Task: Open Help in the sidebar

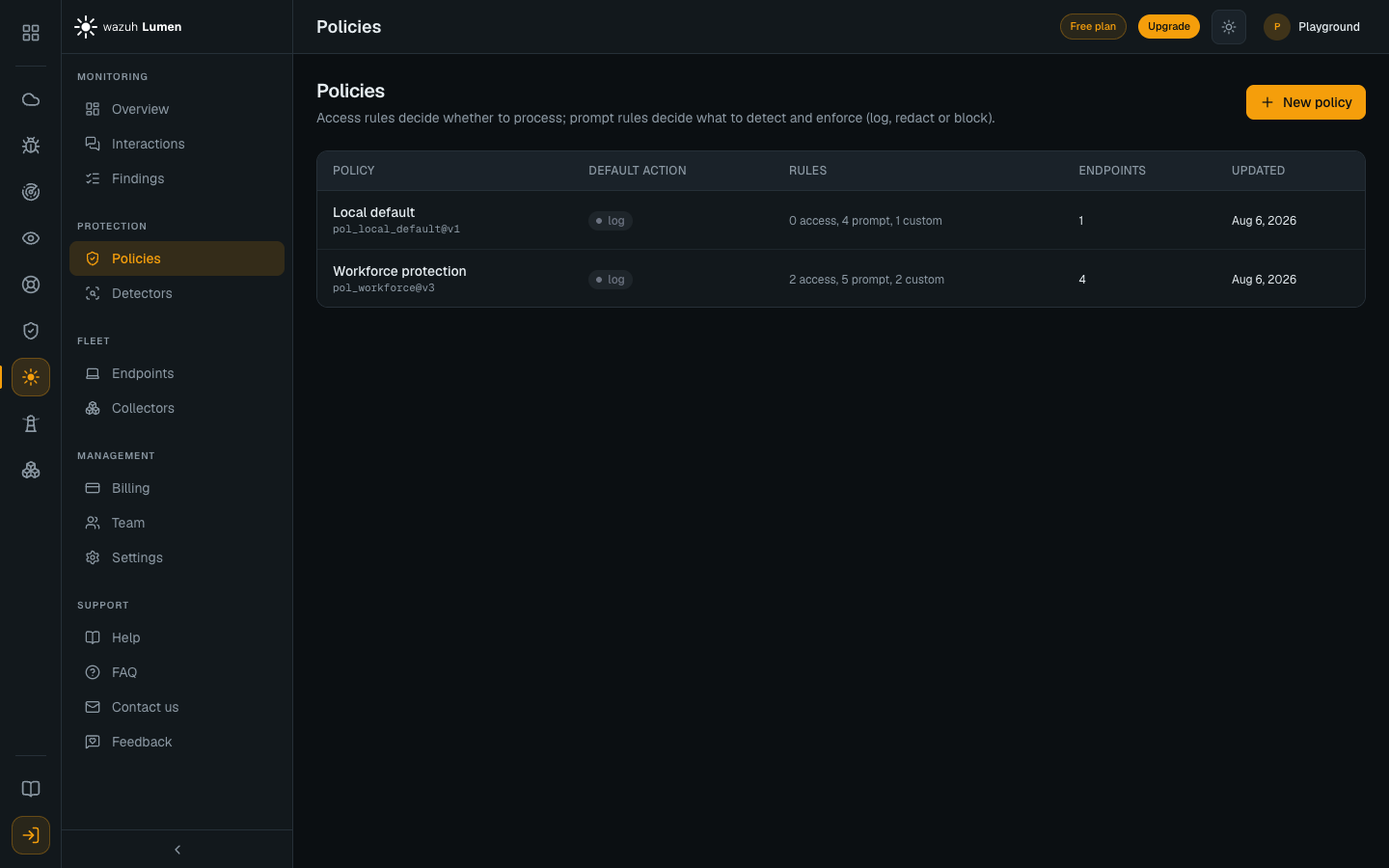Action: coord(177,637)
